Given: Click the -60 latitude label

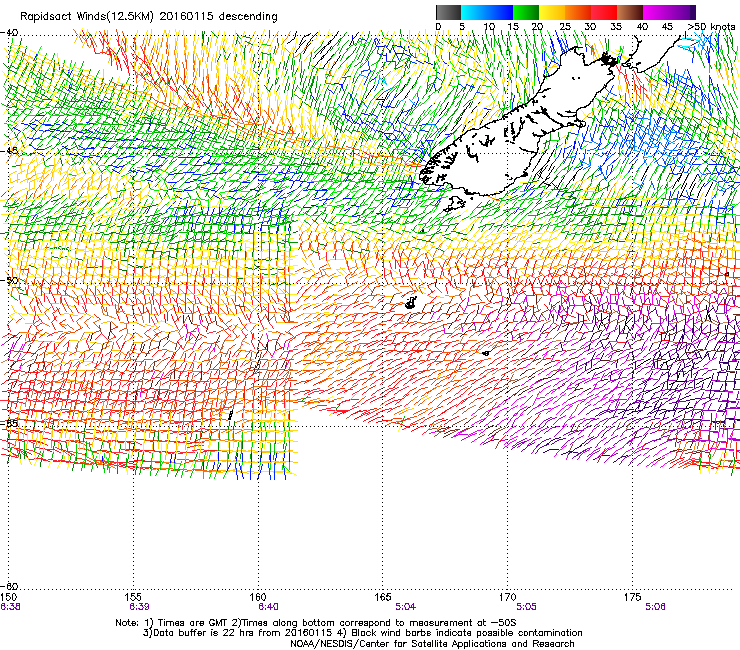Looking at the screenshot, I should coord(9,586).
